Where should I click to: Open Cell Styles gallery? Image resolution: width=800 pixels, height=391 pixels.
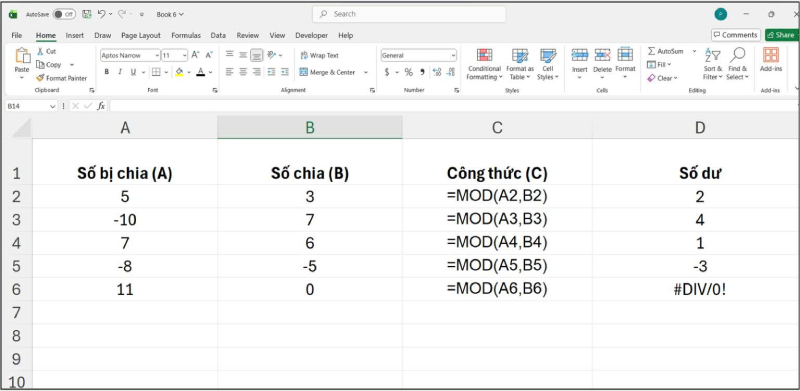click(x=548, y=64)
